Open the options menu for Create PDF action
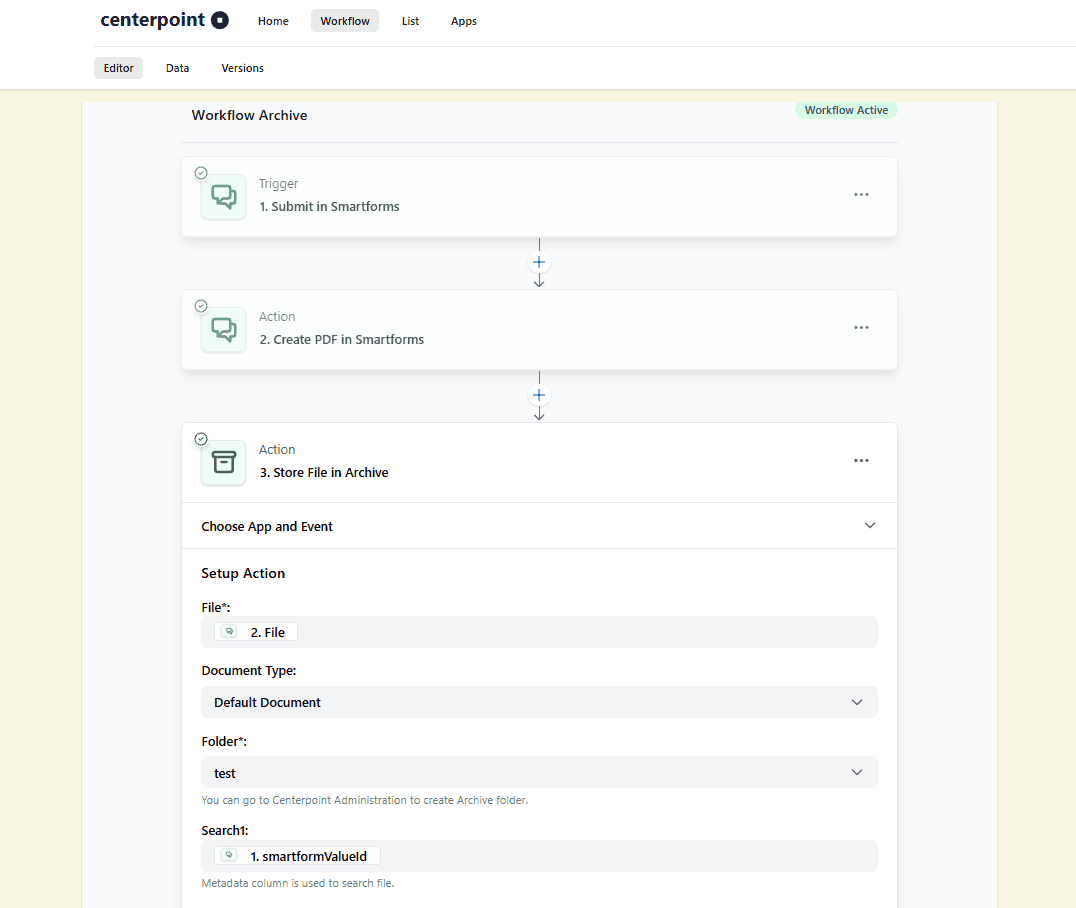 861,327
